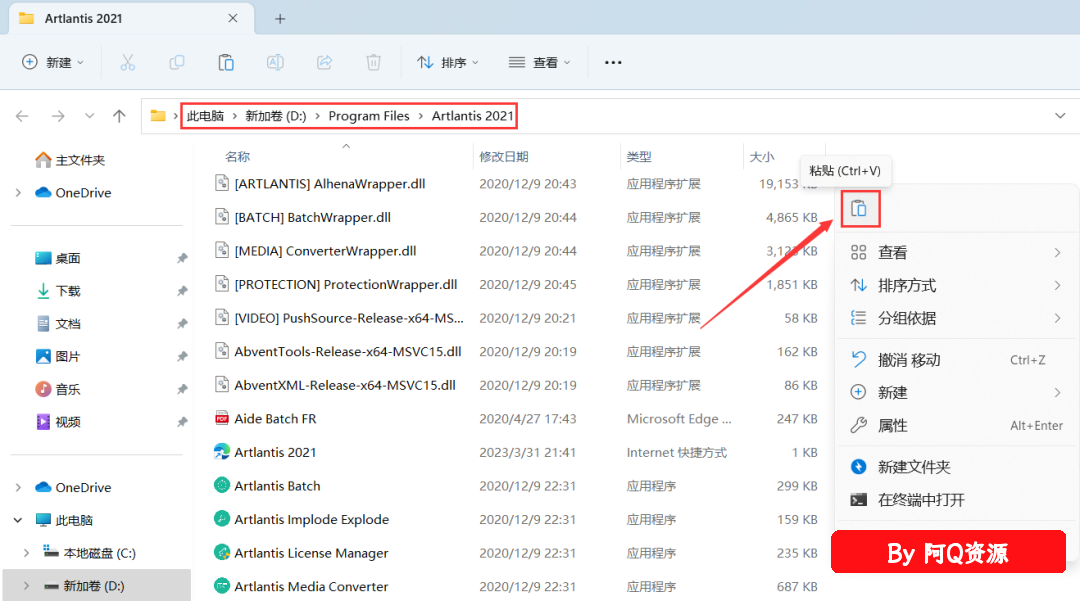This screenshot has width=1080, height=601.
Task: Pin toggle next to 桌面
Action: (x=182, y=258)
